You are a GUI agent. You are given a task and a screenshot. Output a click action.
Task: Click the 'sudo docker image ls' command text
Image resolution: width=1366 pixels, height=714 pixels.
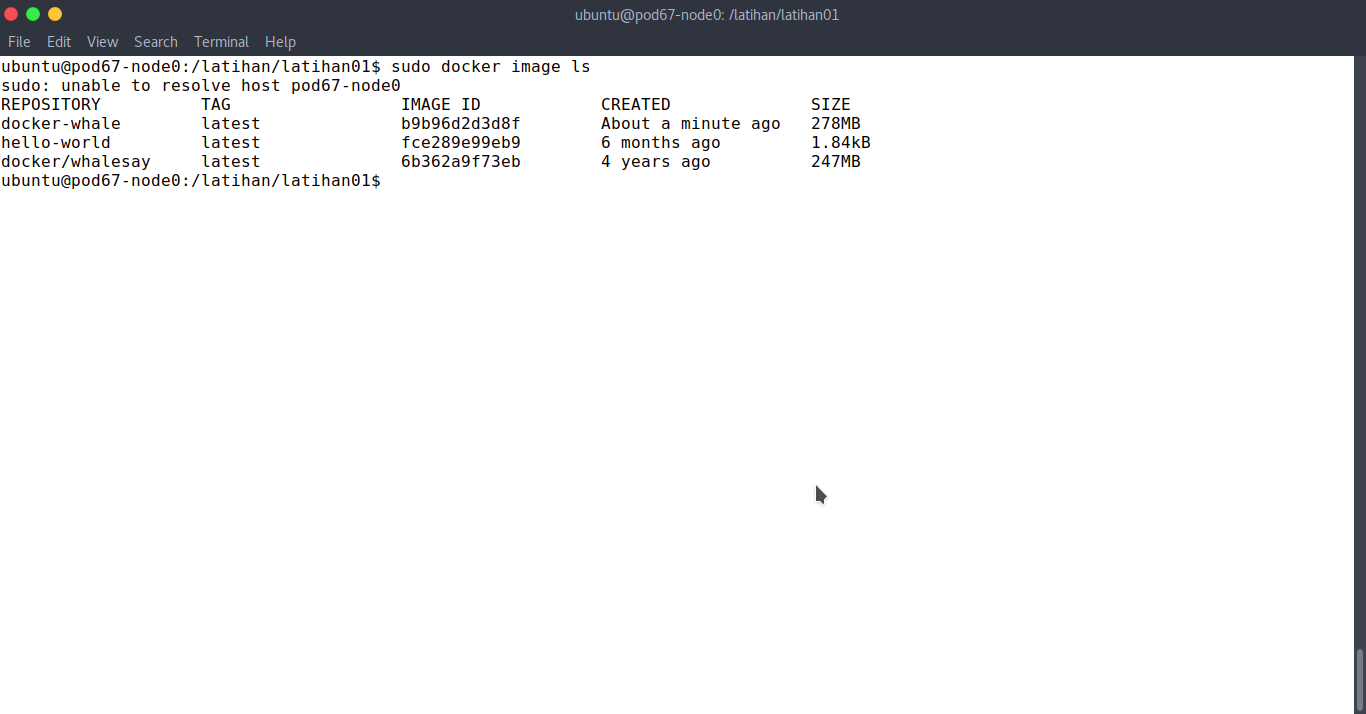click(x=491, y=67)
